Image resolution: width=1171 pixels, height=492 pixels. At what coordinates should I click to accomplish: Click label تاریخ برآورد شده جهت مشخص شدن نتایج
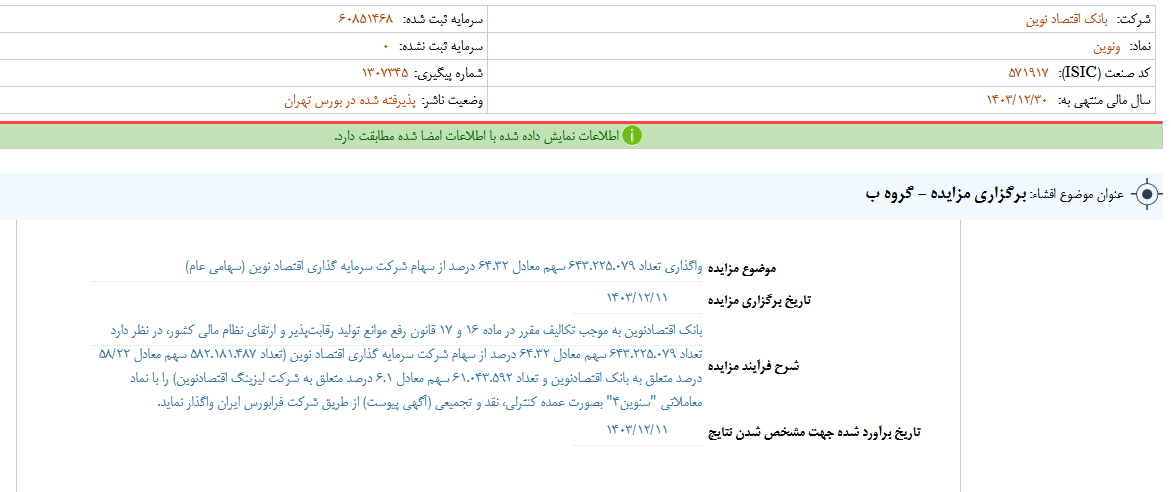coord(814,434)
